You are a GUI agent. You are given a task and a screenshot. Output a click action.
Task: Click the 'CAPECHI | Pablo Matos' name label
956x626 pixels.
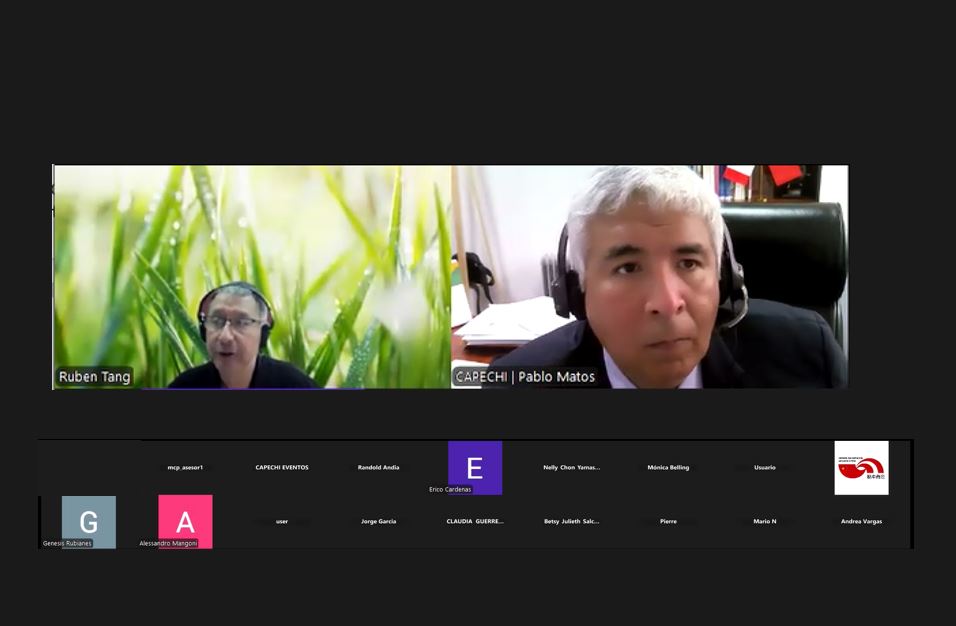[525, 377]
